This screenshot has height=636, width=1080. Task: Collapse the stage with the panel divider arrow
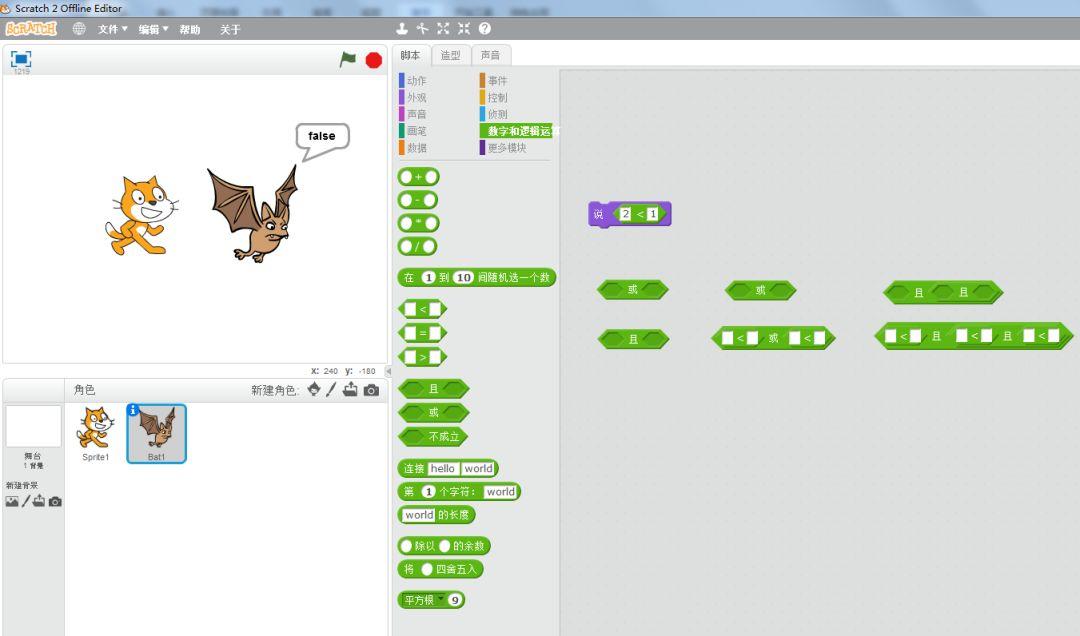pos(388,371)
